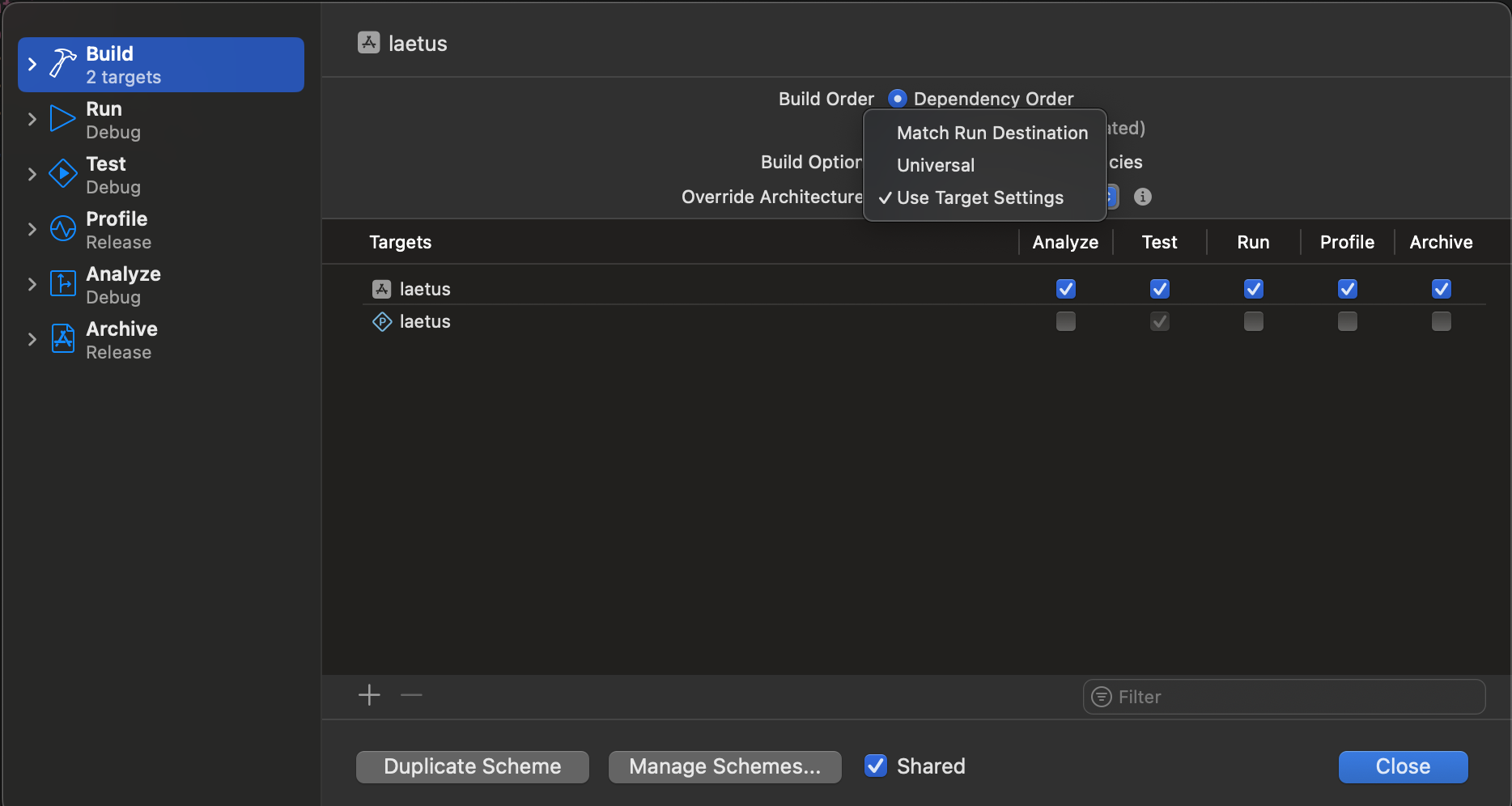Toggle Profile checkbox for first laetus target
1512x806 pixels.
click(x=1348, y=289)
